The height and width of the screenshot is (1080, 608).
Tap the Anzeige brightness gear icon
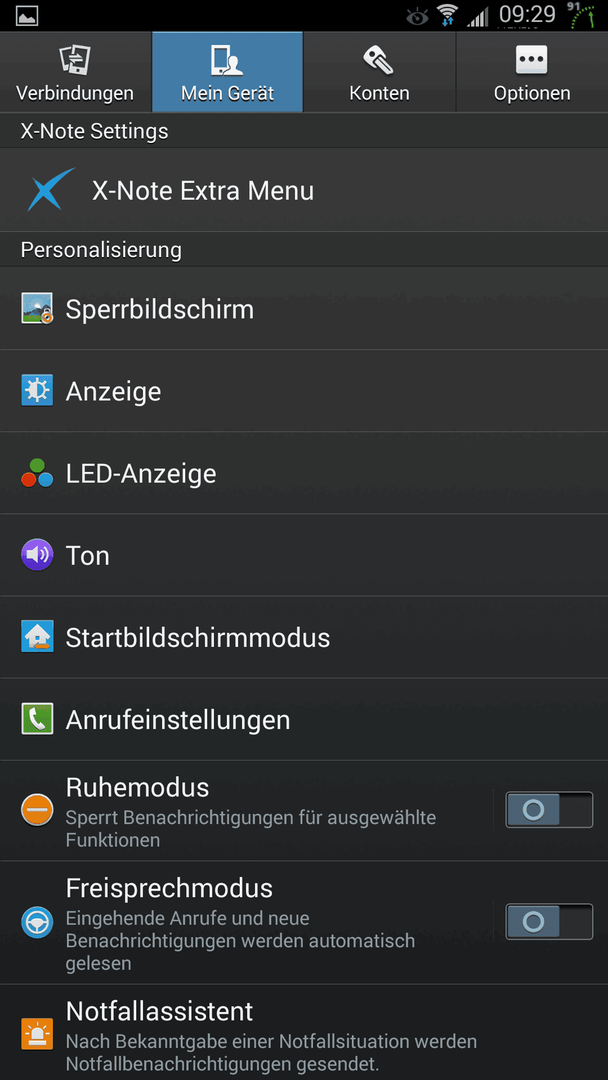click(37, 391)
